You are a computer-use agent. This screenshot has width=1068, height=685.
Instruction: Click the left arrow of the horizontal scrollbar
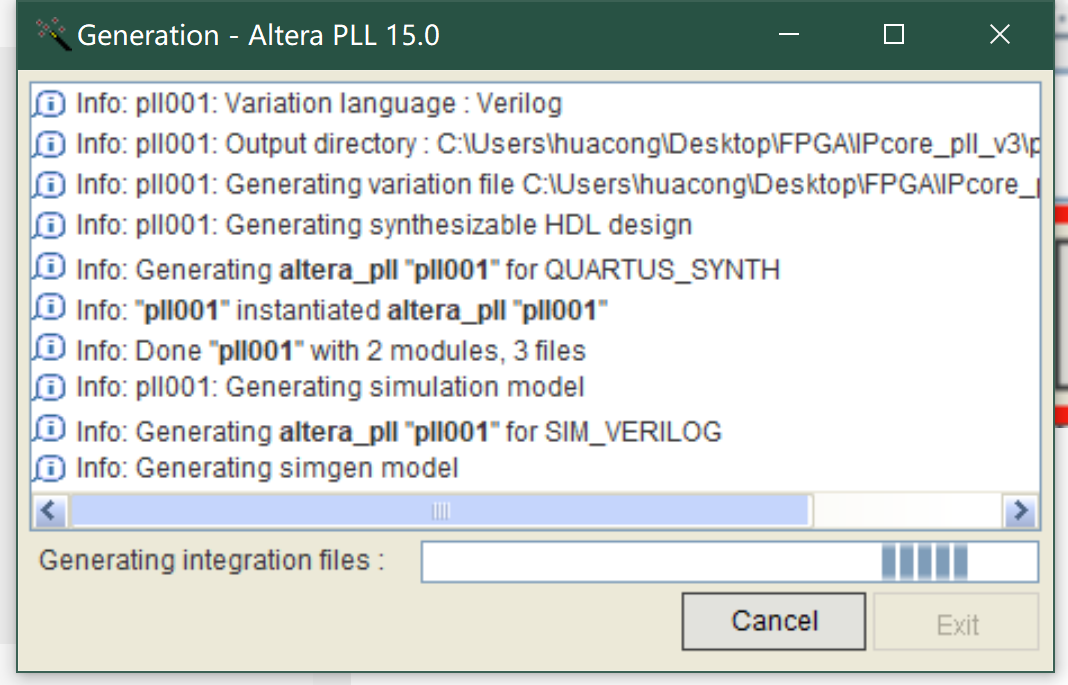[49, 511]
